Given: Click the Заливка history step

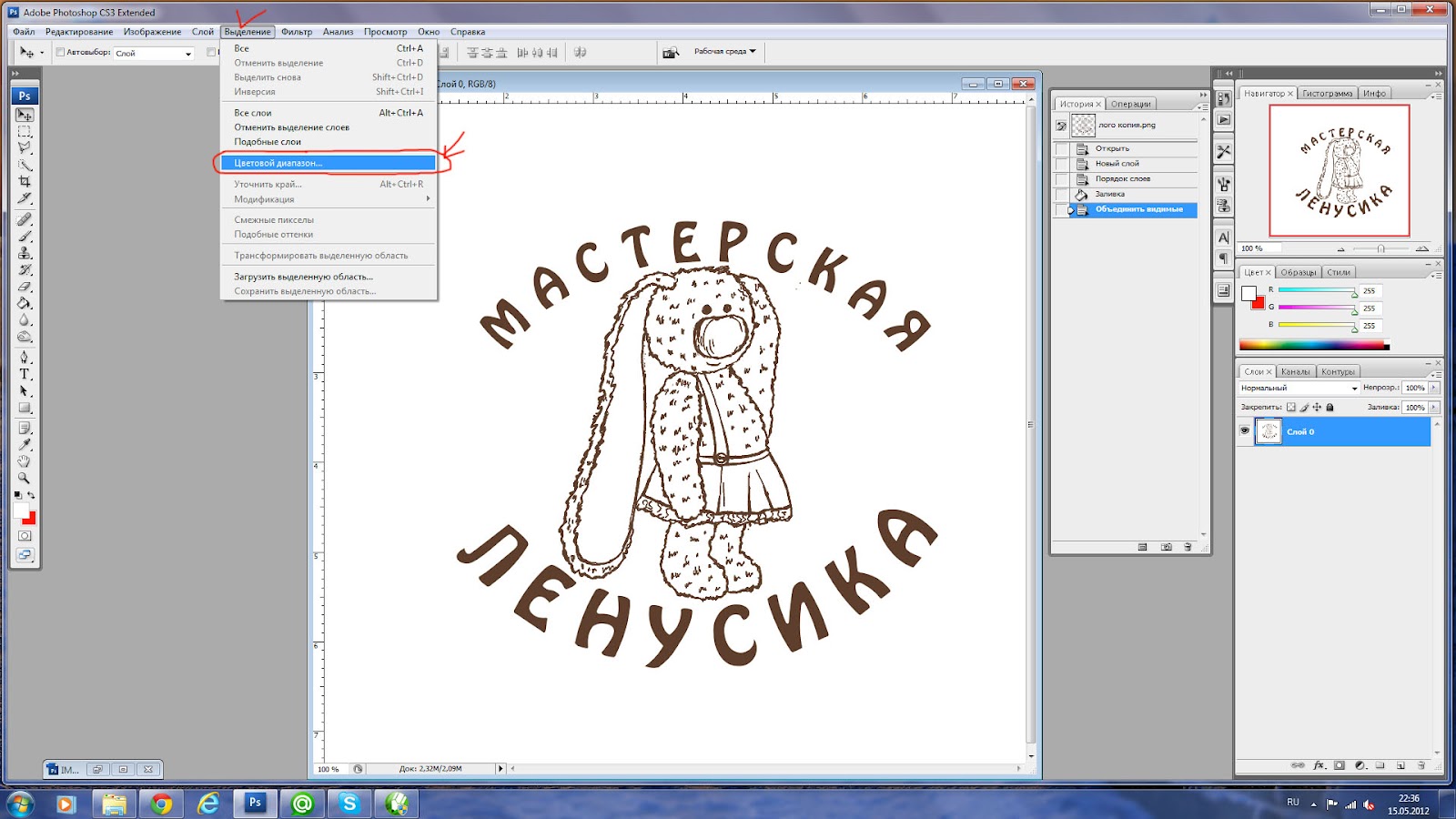Looking at the screenshot, I should pos(1109,194).
